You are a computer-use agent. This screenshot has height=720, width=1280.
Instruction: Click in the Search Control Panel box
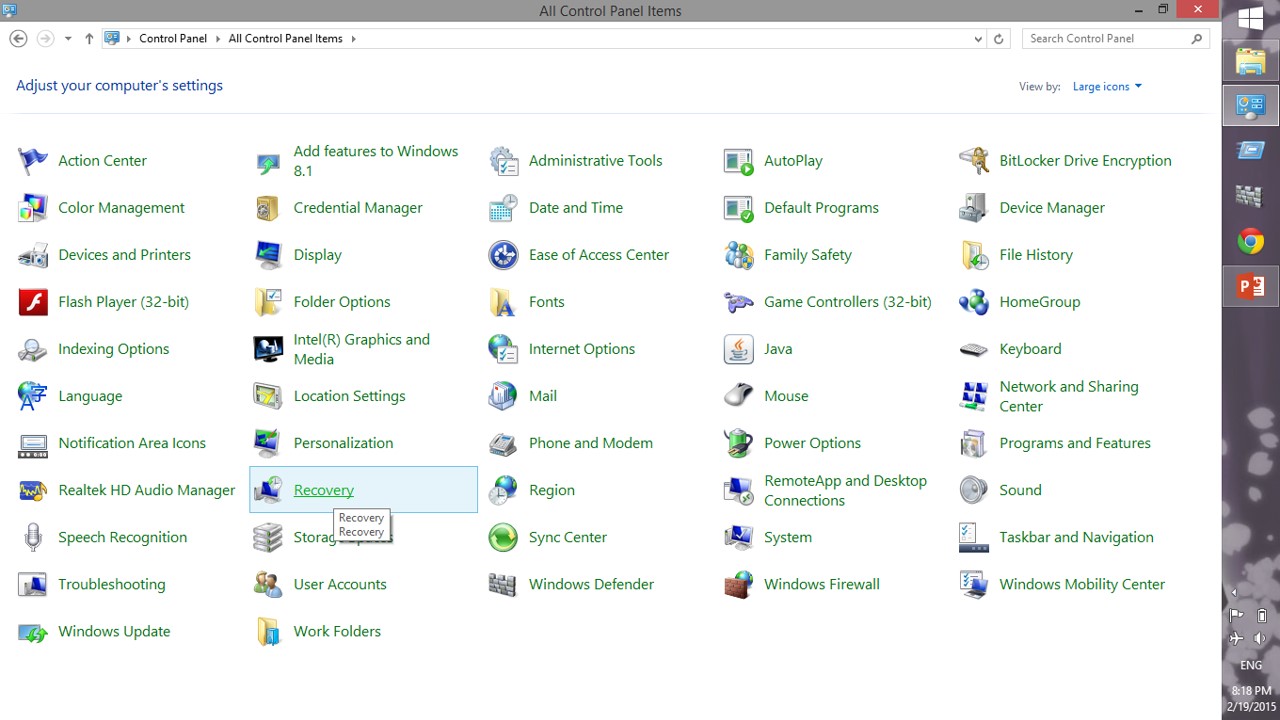(x=1105, y=39)
